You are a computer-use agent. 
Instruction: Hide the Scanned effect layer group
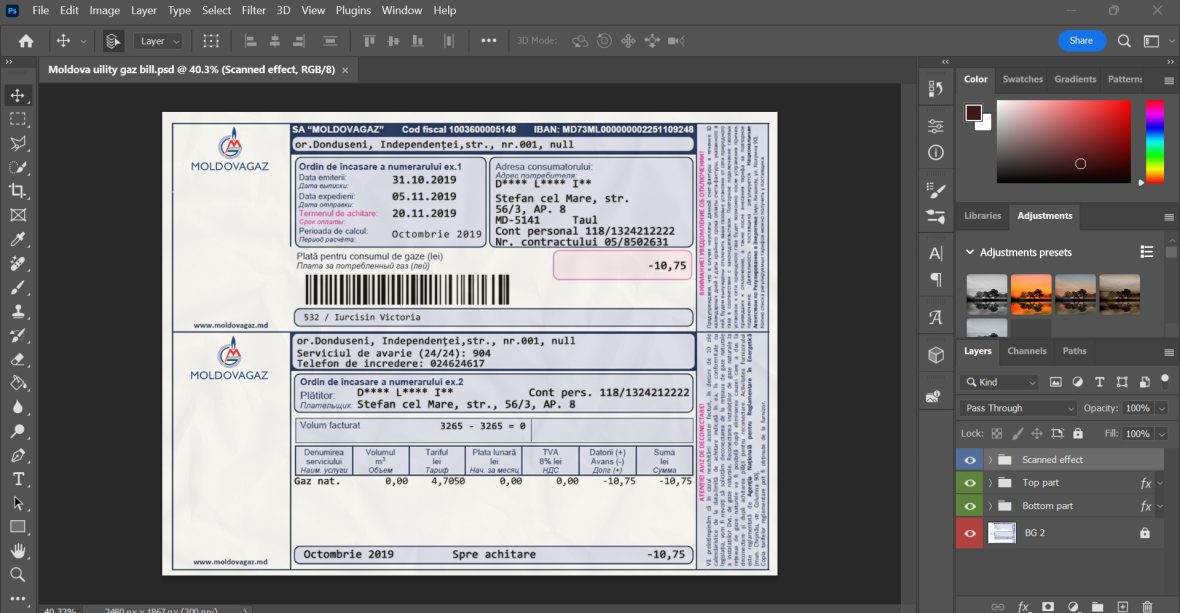969,460
